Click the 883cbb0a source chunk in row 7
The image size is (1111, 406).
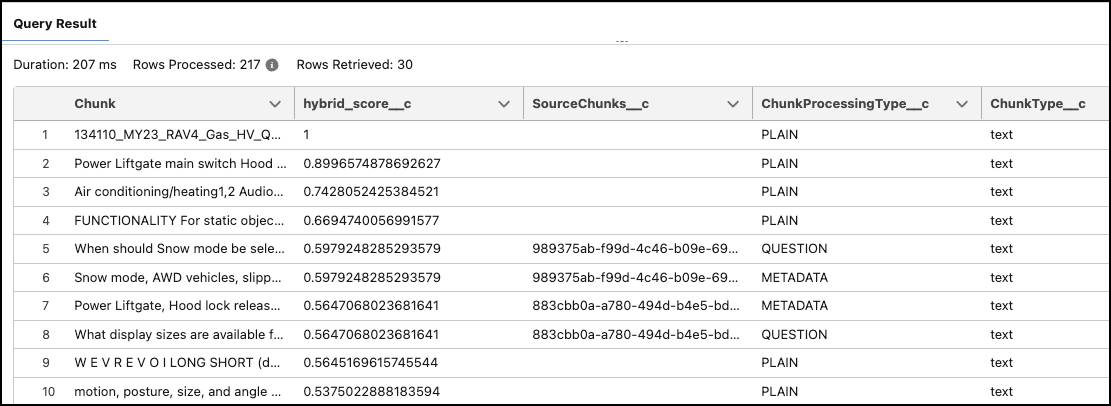637,306
